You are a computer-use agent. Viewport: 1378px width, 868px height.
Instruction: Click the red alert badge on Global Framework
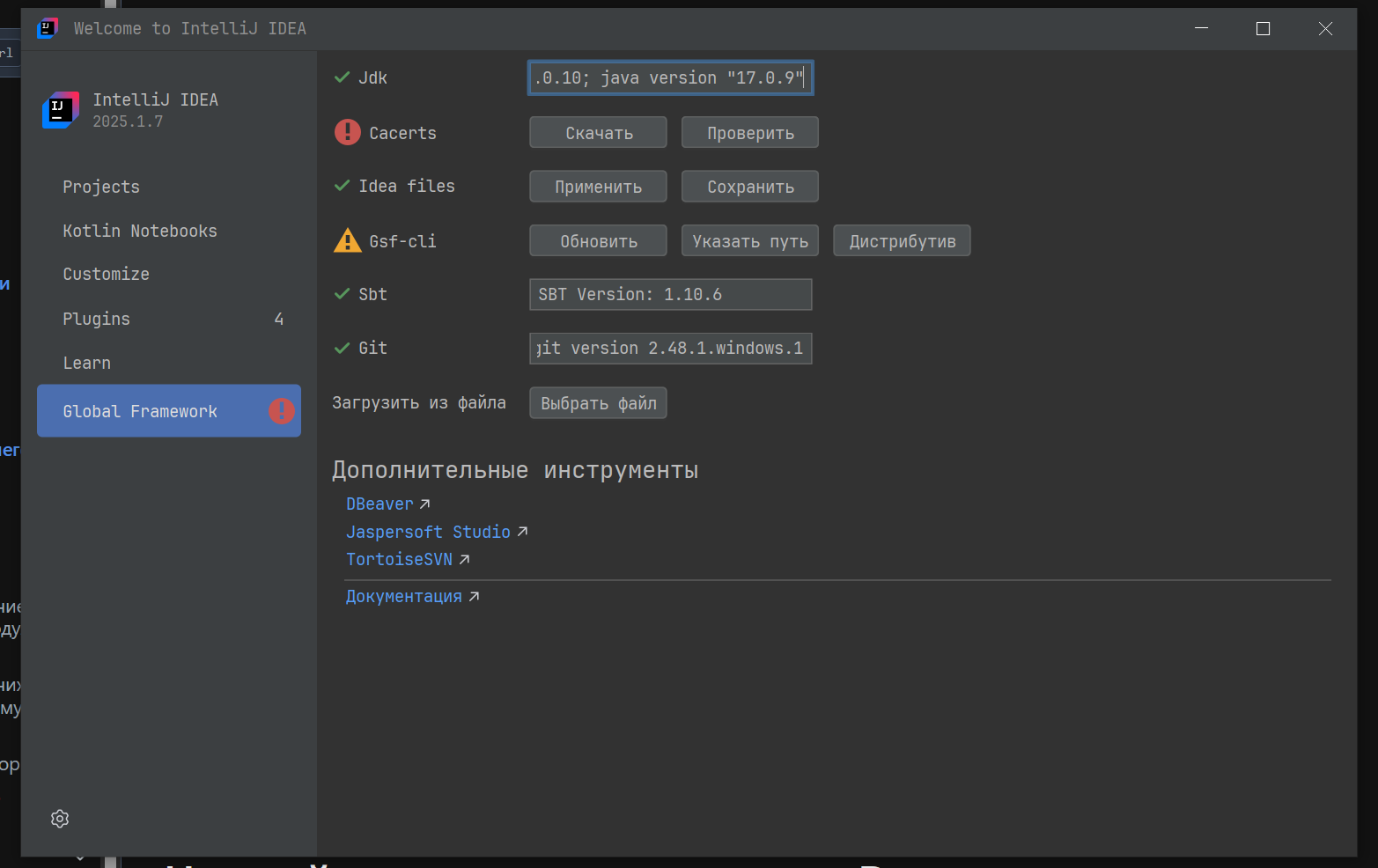[x=282, y=410]
